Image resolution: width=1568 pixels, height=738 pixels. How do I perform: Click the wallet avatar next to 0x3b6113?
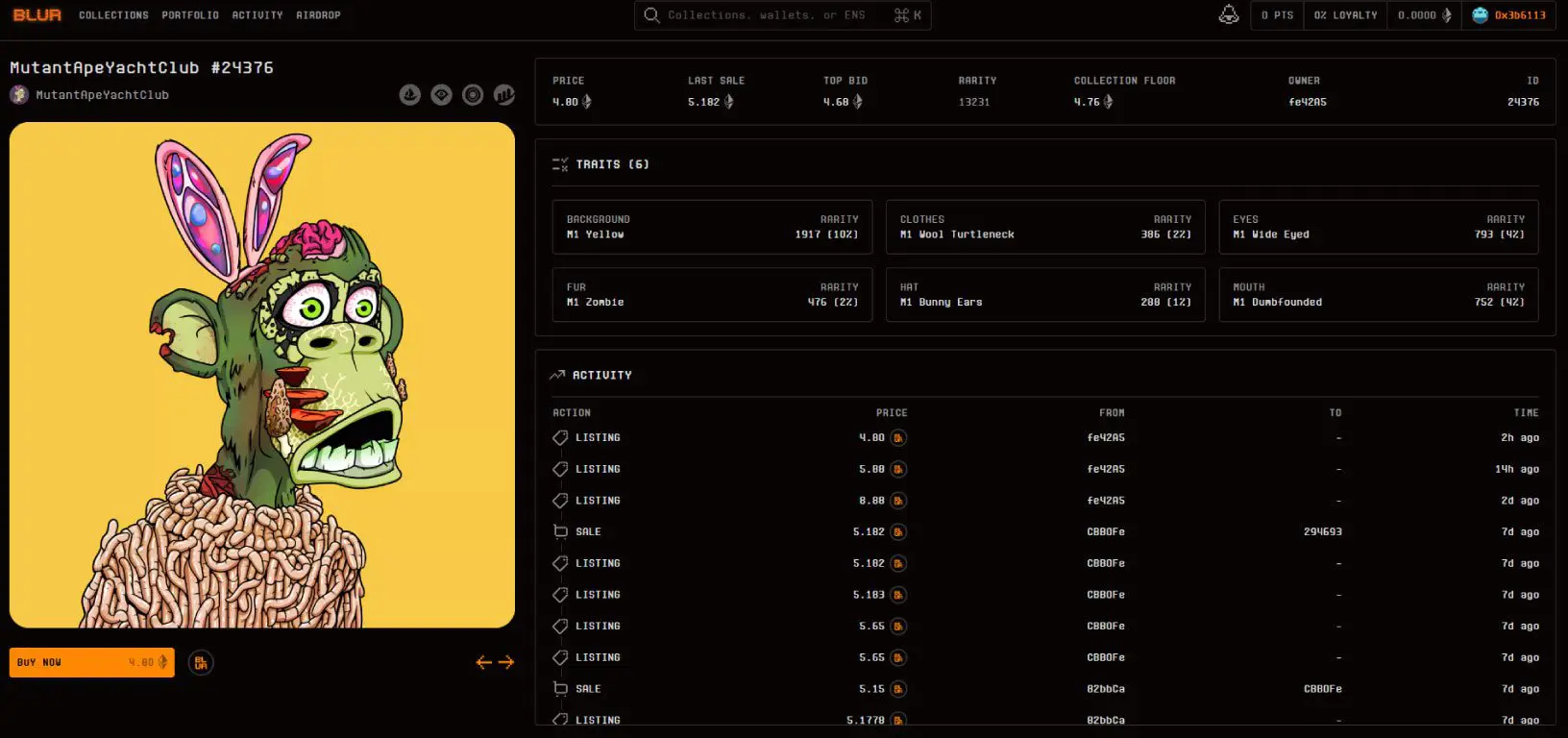(x=1480, y=15)
